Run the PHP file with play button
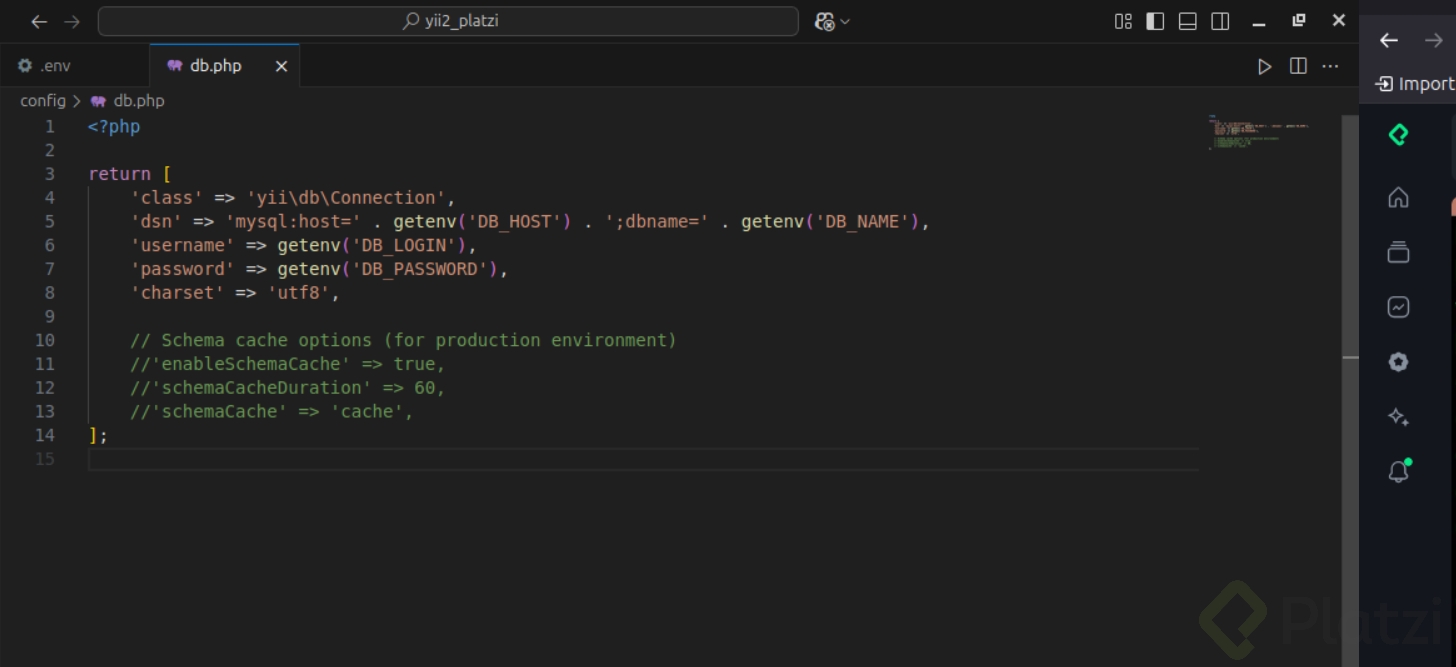The width and height of the screenshot is (1456, 667). tap(1265, 66)
